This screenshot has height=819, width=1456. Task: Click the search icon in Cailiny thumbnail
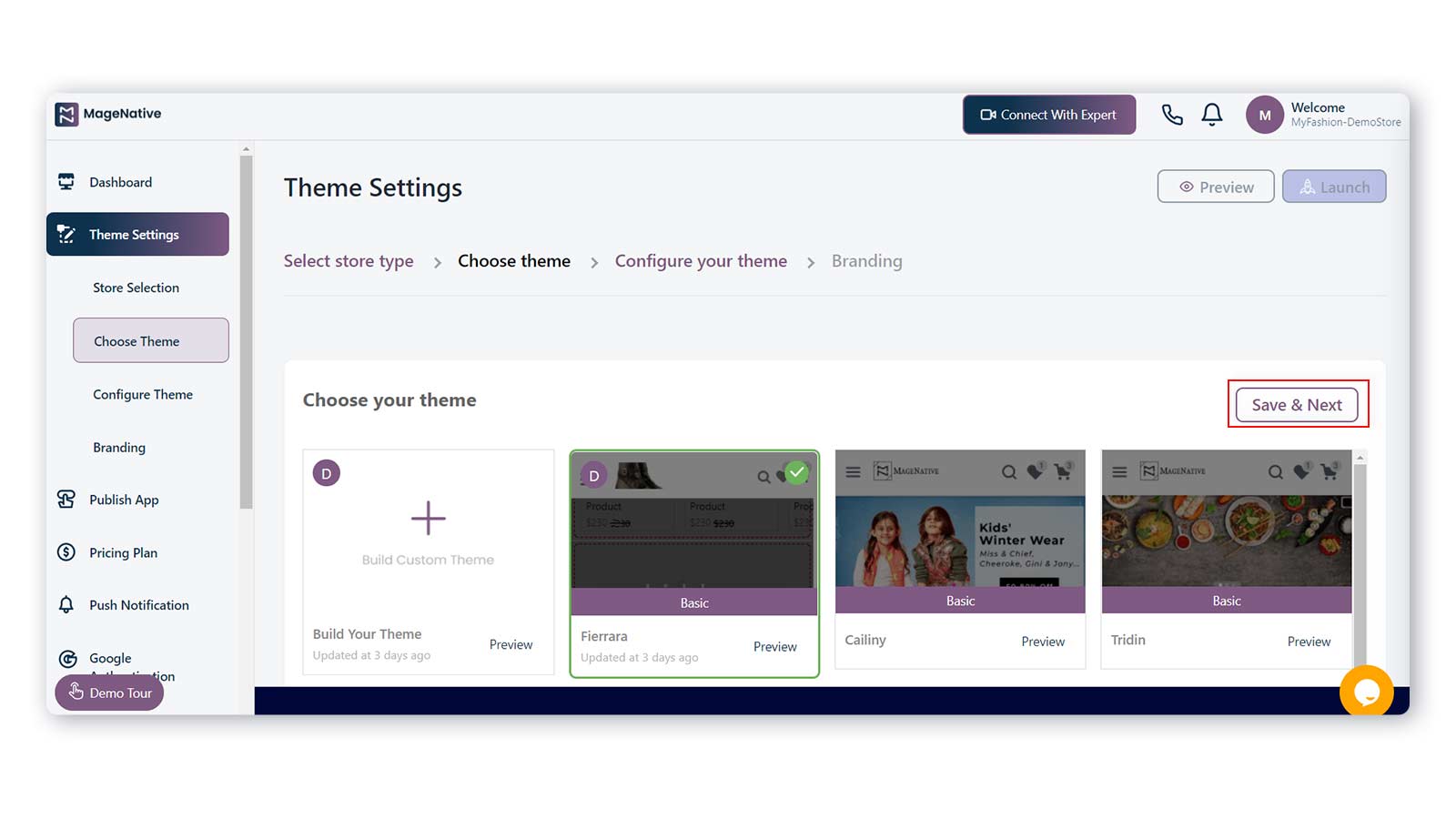(x=1008, y=471)
